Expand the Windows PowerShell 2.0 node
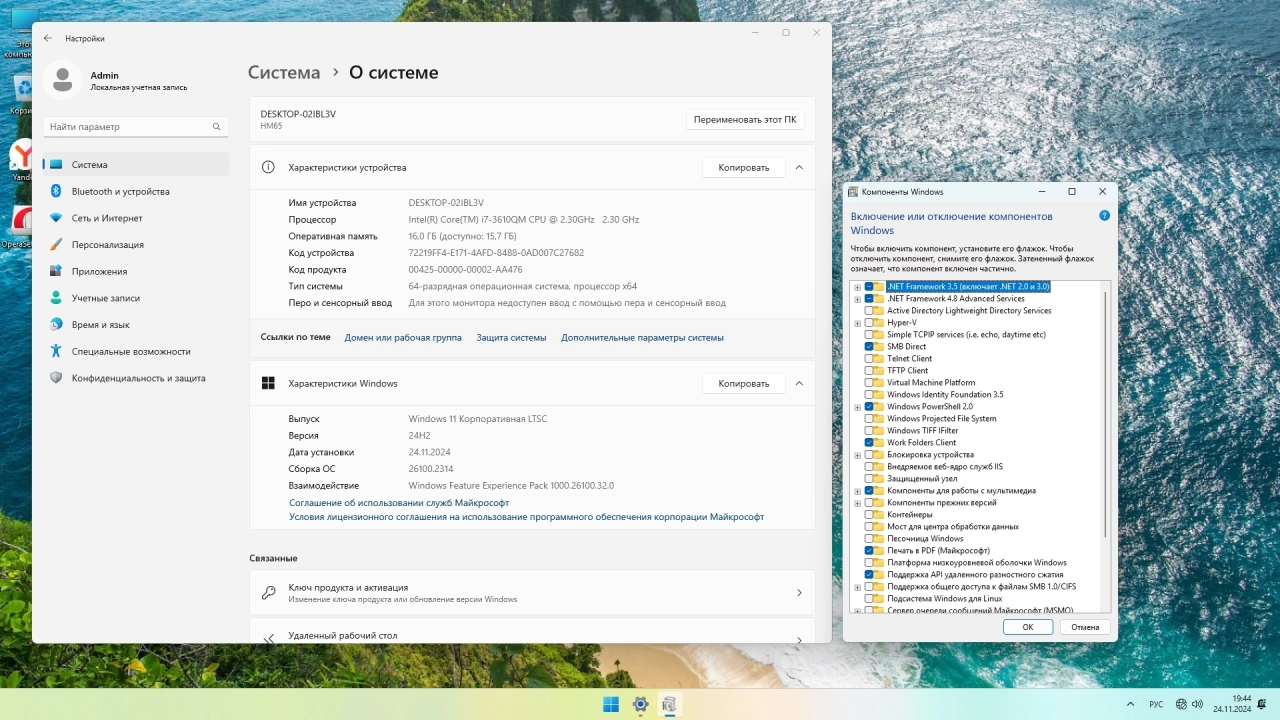The width and height of the screenshot is (1280, 720). pos(858,407)
